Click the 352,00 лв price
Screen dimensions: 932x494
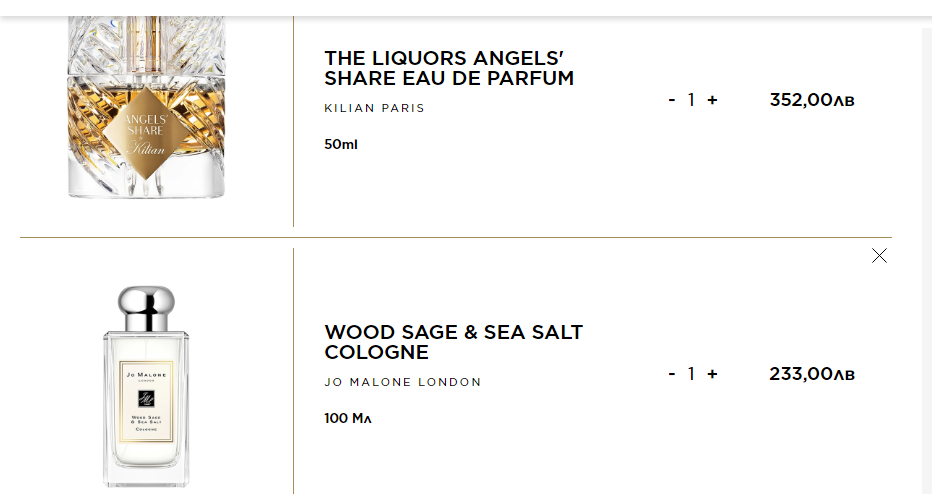point(811,100)
